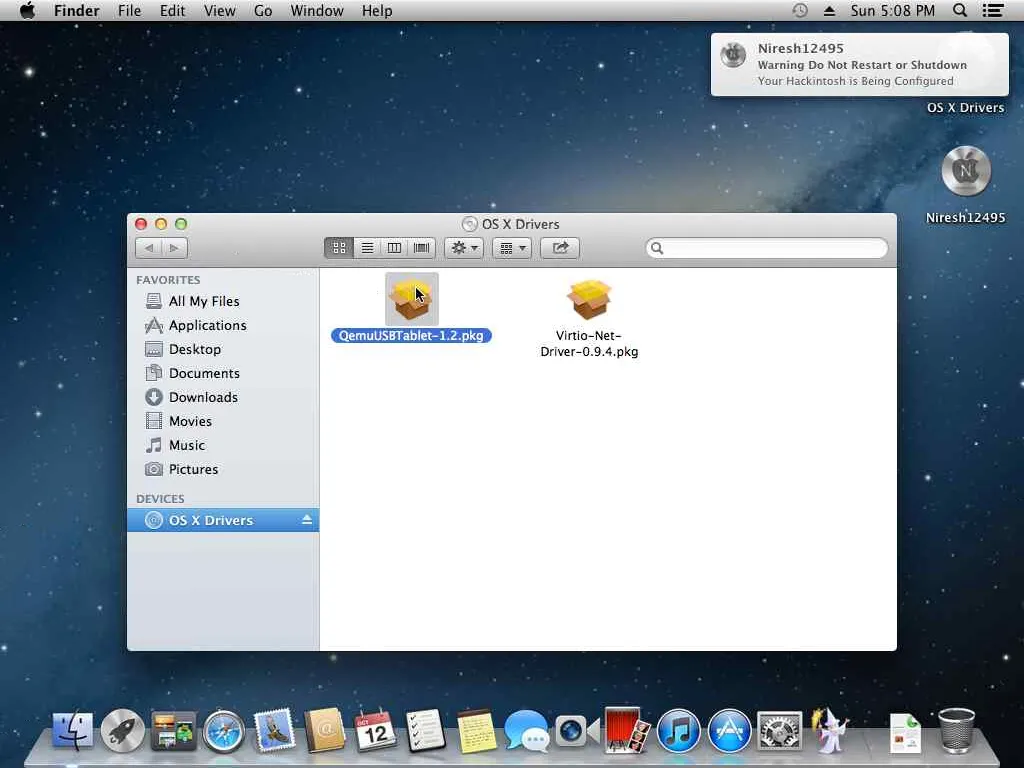Open Reminders checklist icon in Dock
Viewport: 1024px width, 768px height.
(x=425, y=730)
